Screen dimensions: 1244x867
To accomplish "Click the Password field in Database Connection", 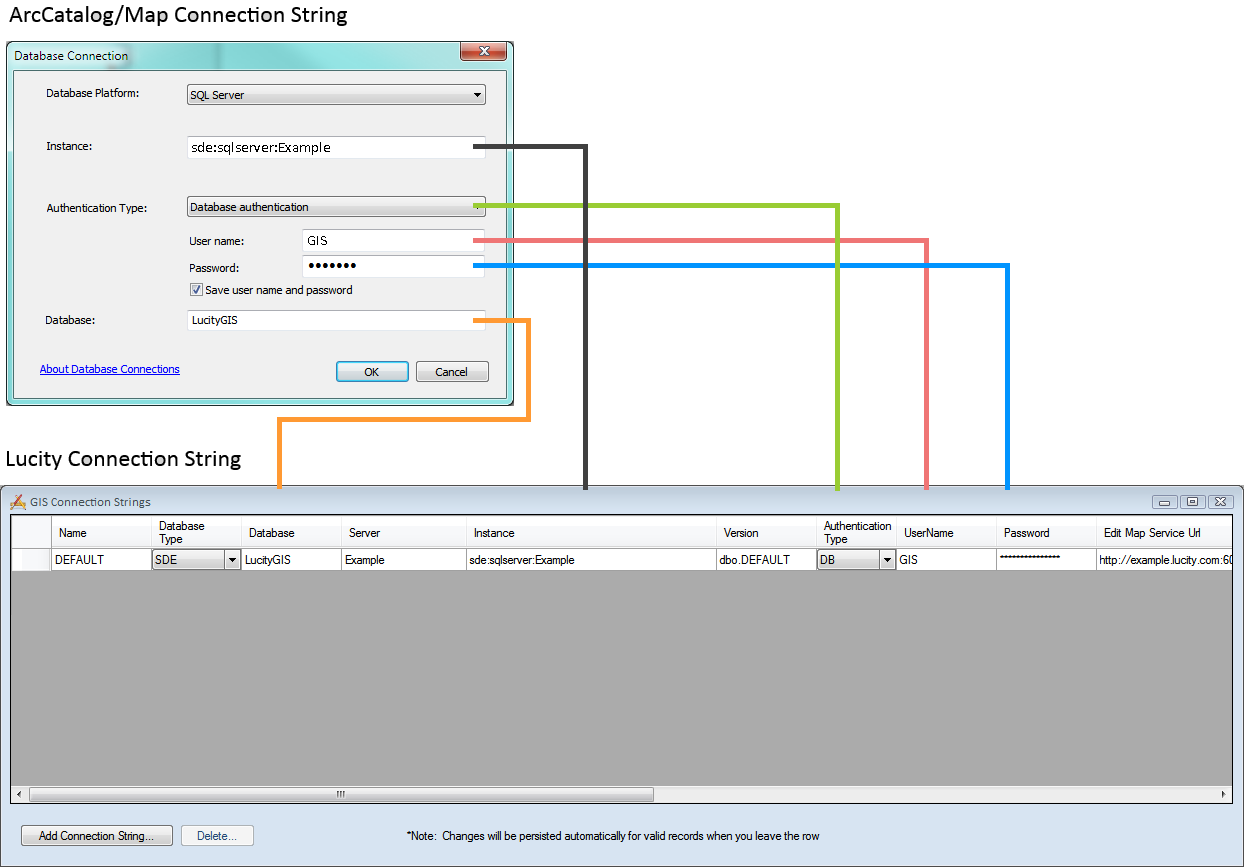I will pos(393,266).
